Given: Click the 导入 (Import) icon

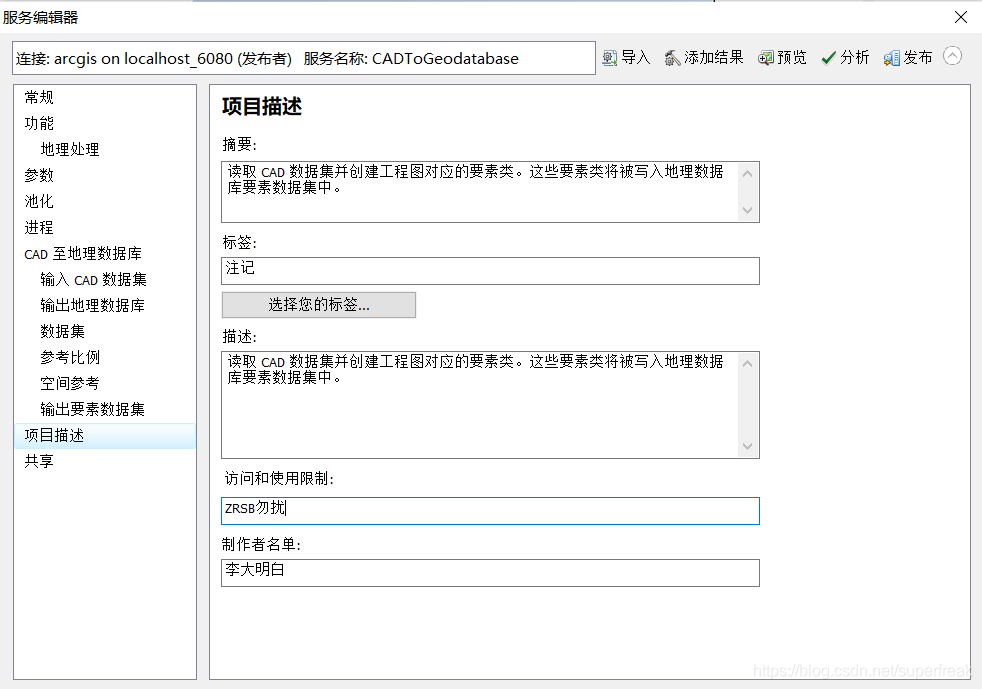Looking at the screenshot, I should click(x=609, y=58).
